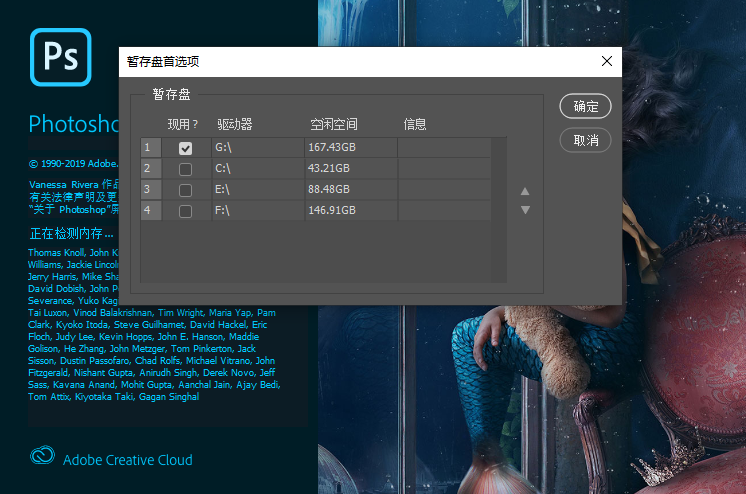
Task: Click the 正在检测内存 status text
Action: point(71,234)
